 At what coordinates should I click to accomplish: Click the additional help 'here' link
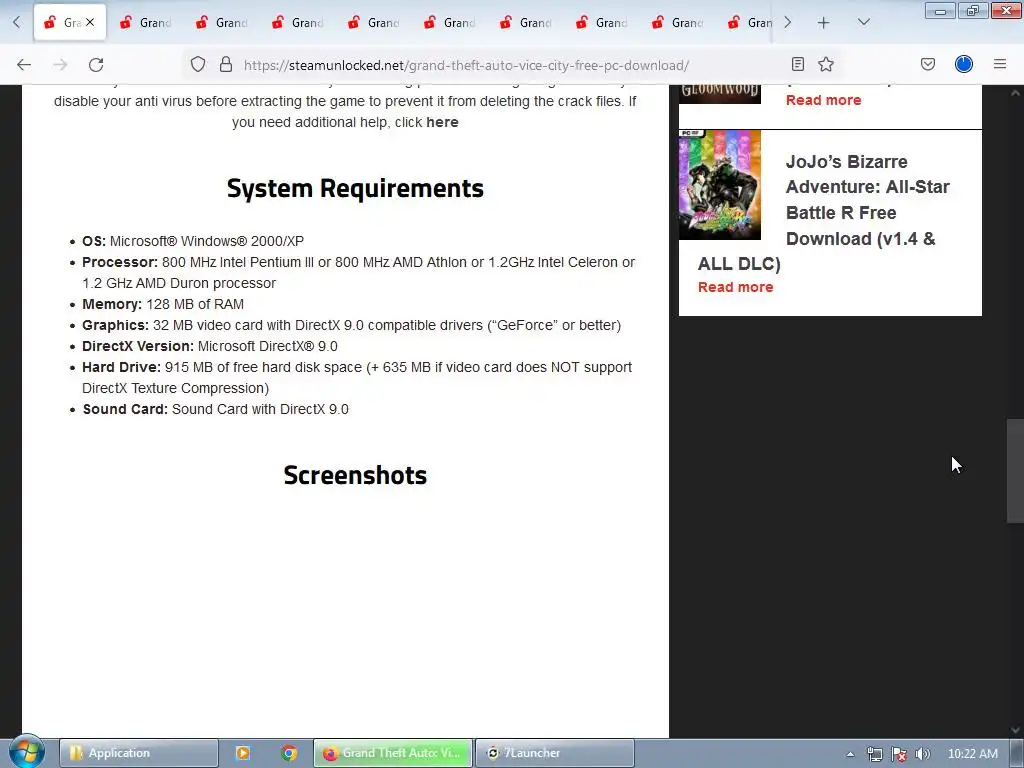(442, 122)
